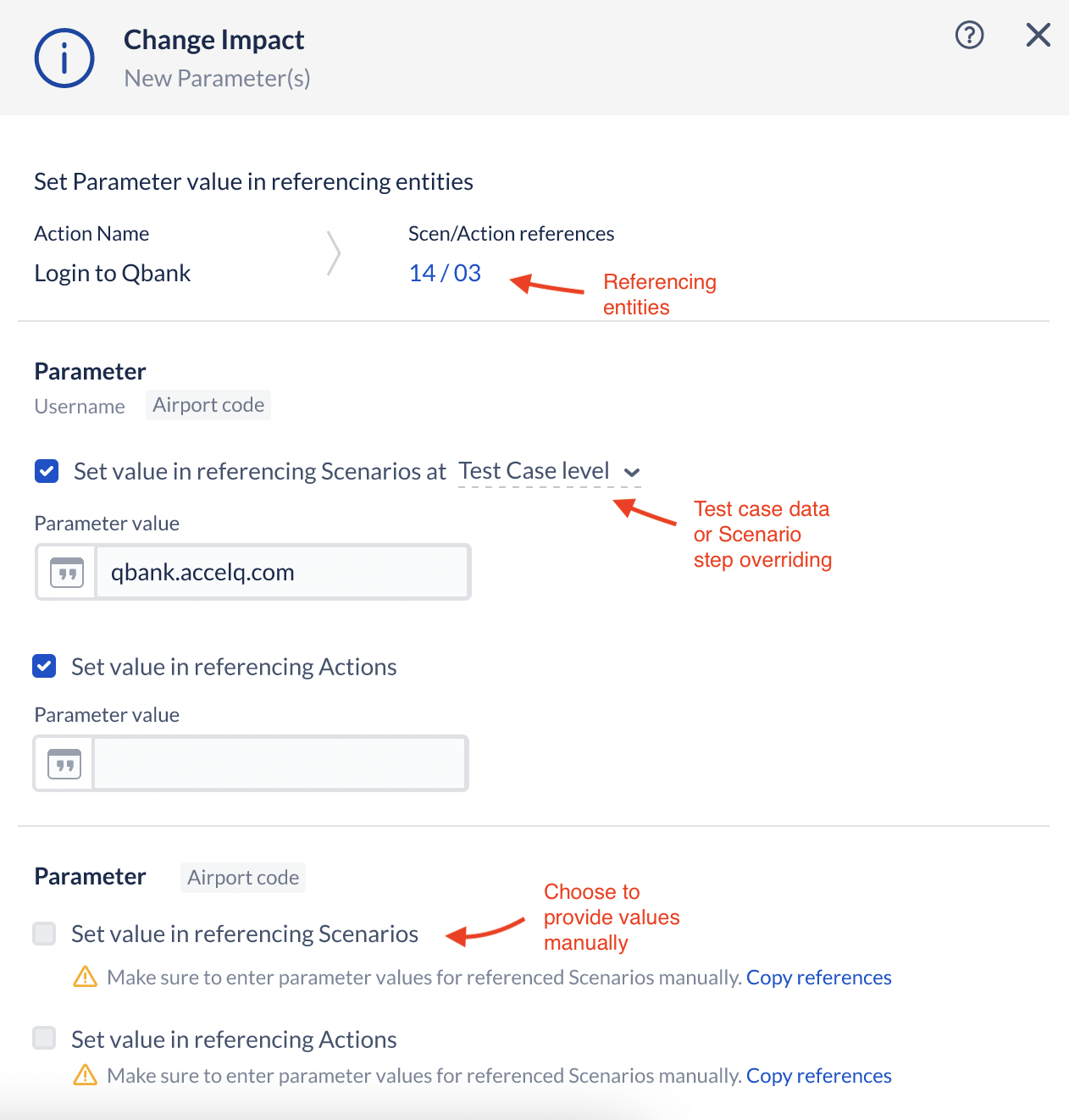
Task: Click Copy references under referencing Scenarios
Action: coord(818,978)
